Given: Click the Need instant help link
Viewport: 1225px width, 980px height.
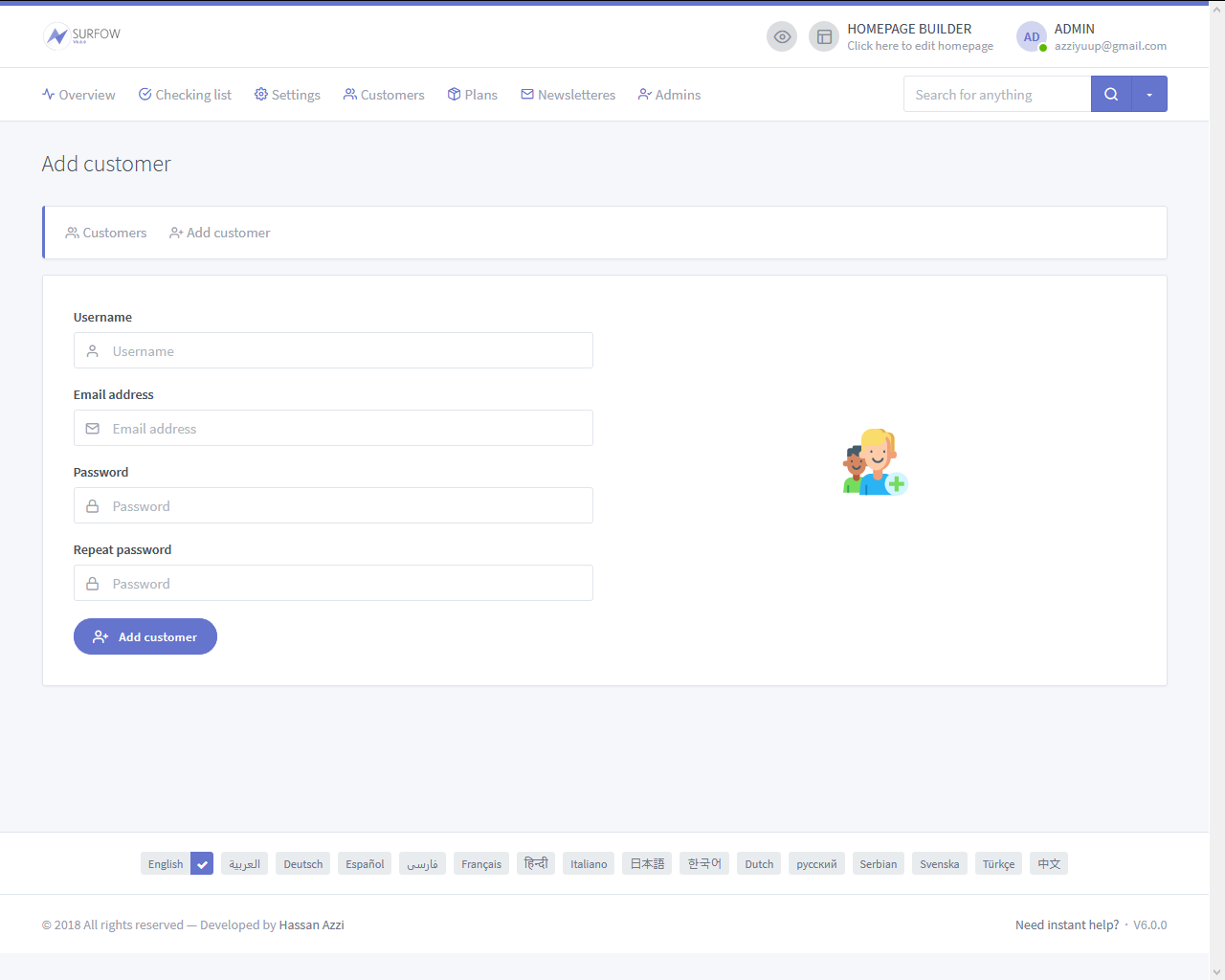Looking at the screenshot, I should [x=1066, y=925].
